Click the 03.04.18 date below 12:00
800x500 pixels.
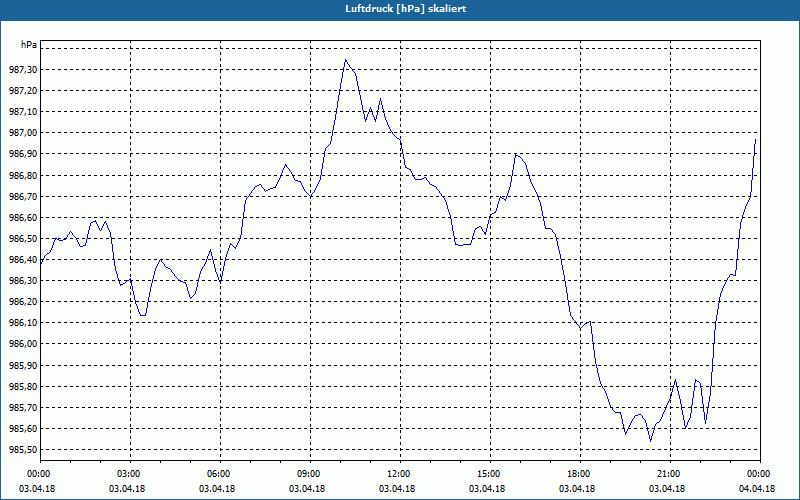(397, 489)
